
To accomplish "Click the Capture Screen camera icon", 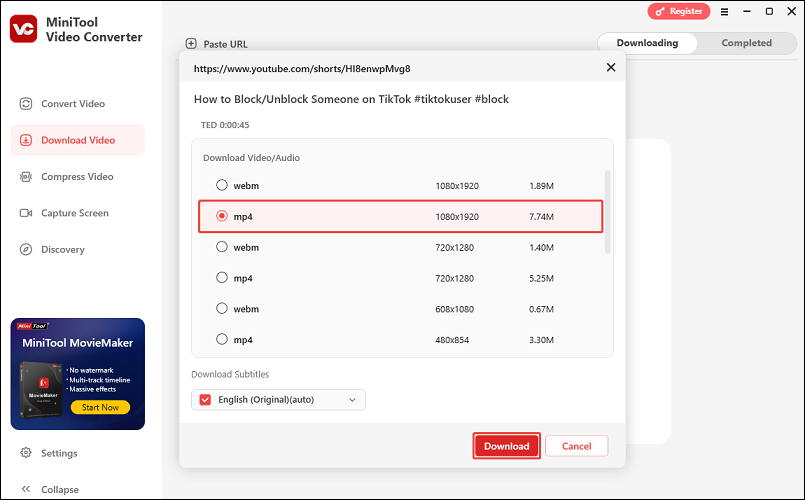I will pyautogui.click(x=26, y=213).
